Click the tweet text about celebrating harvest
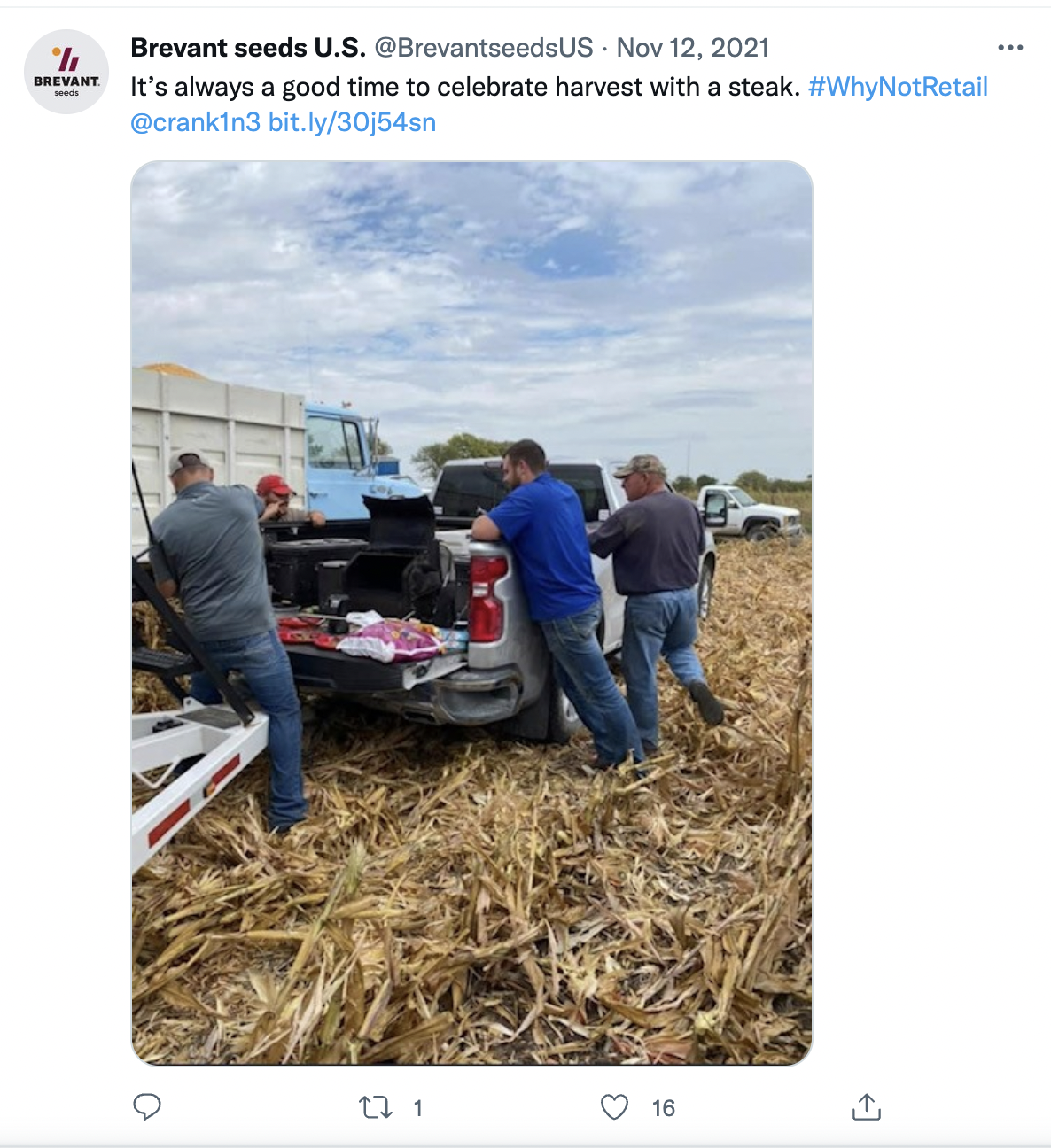 pos(465,87)
